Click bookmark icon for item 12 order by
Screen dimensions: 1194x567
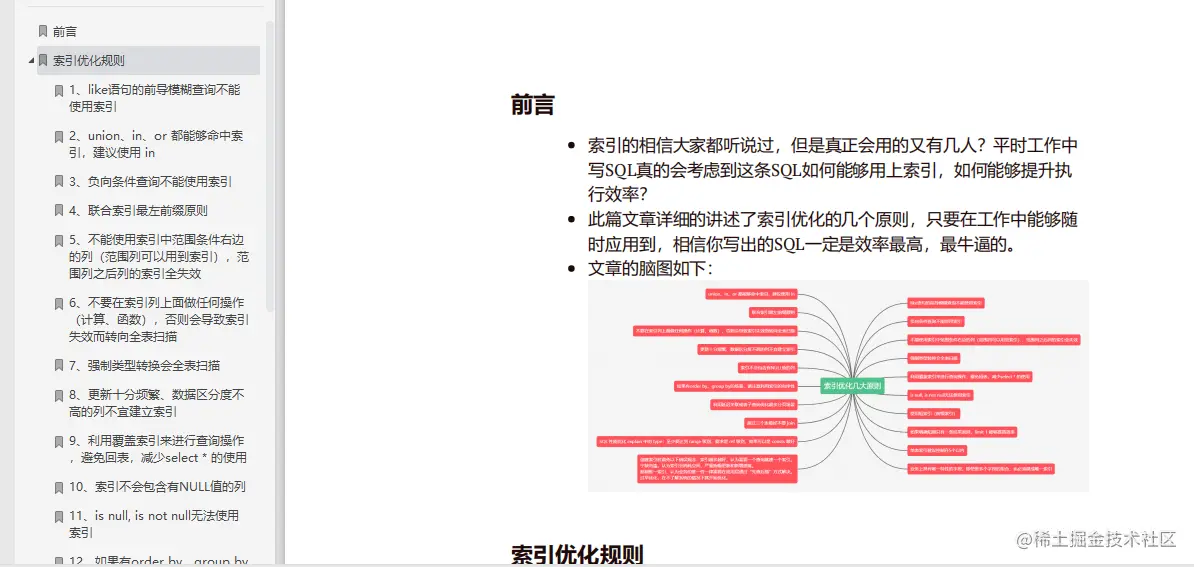click(x=59, y=562)
